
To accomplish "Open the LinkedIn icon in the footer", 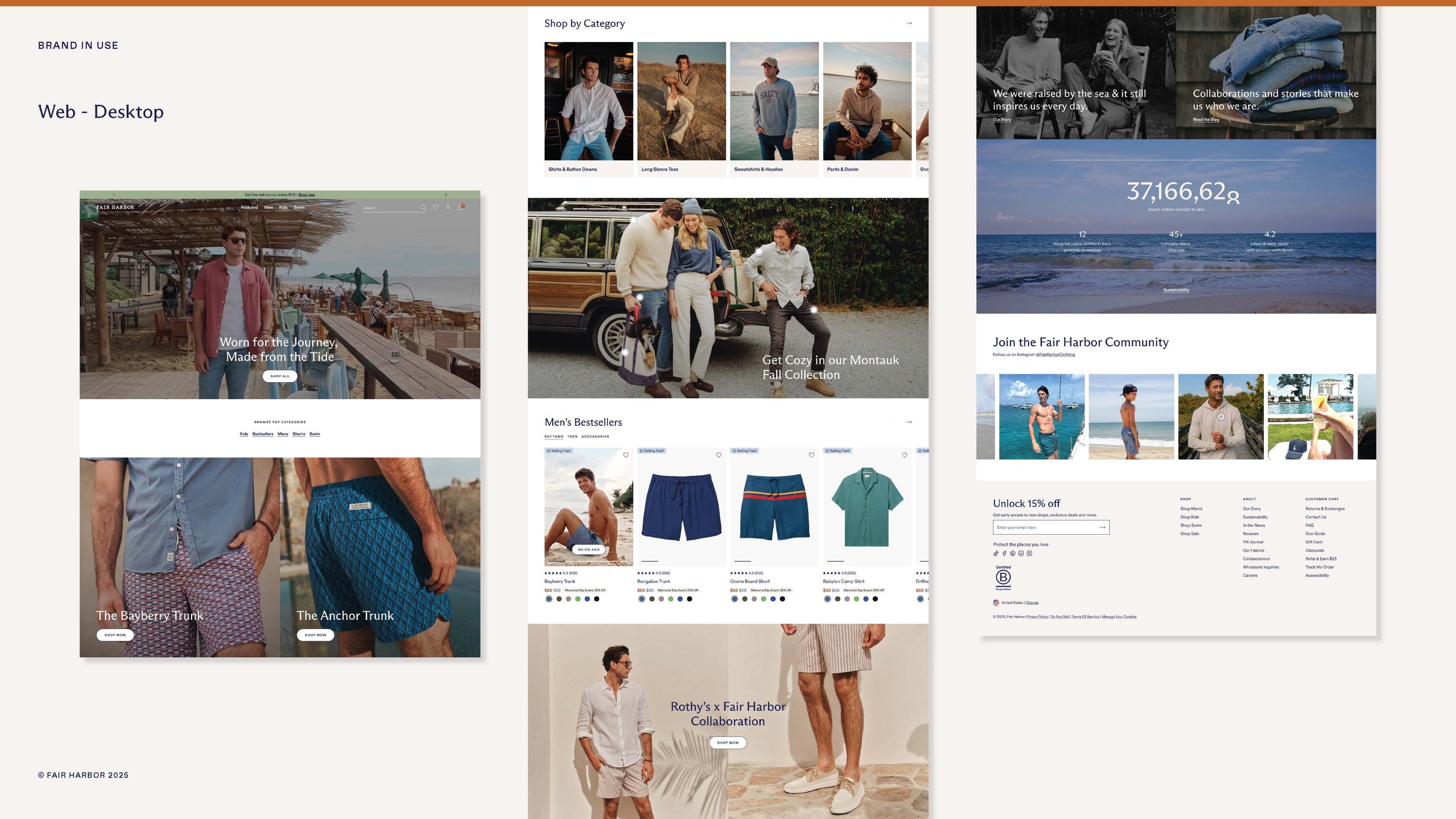I will tap(1021, 553).
